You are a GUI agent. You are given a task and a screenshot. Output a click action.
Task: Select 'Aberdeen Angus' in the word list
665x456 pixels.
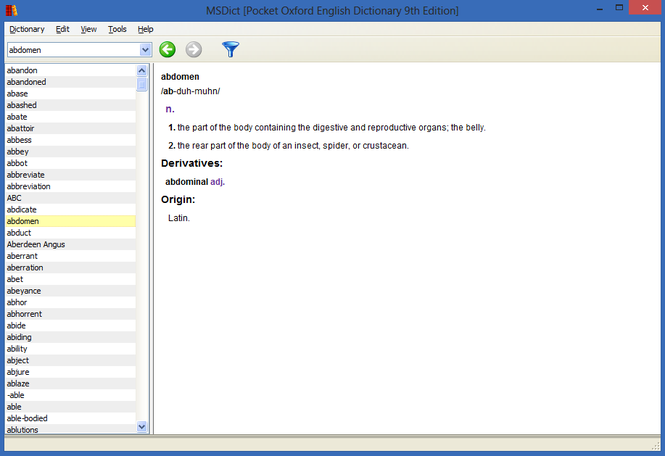[x=70, y=244]
